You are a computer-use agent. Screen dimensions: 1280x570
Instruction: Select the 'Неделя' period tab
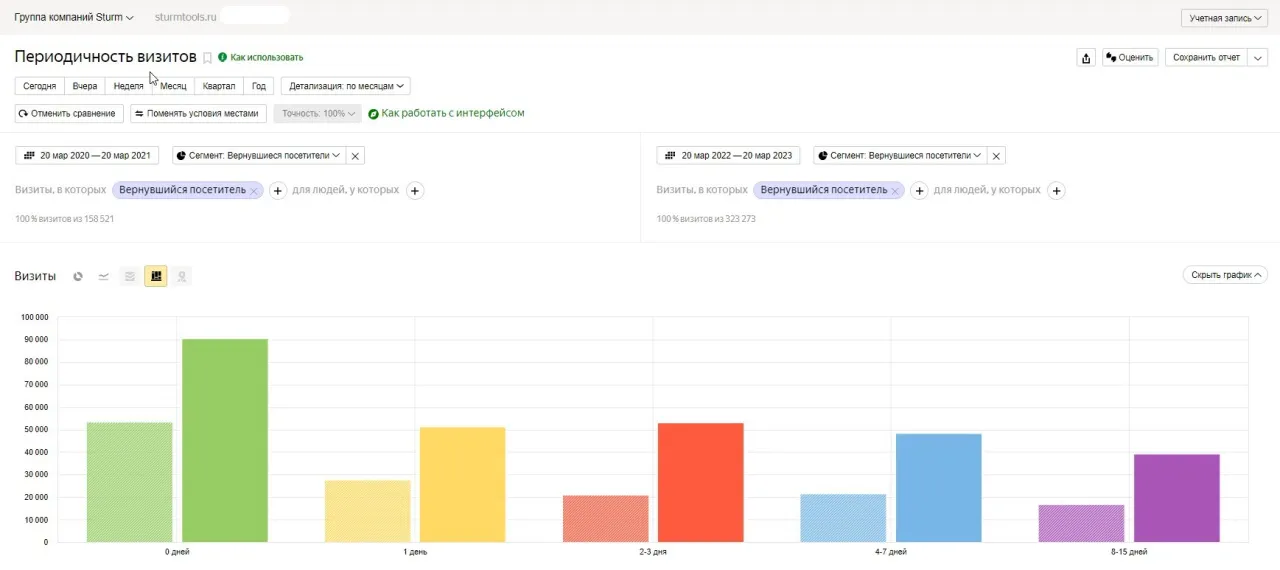(128, 87)
